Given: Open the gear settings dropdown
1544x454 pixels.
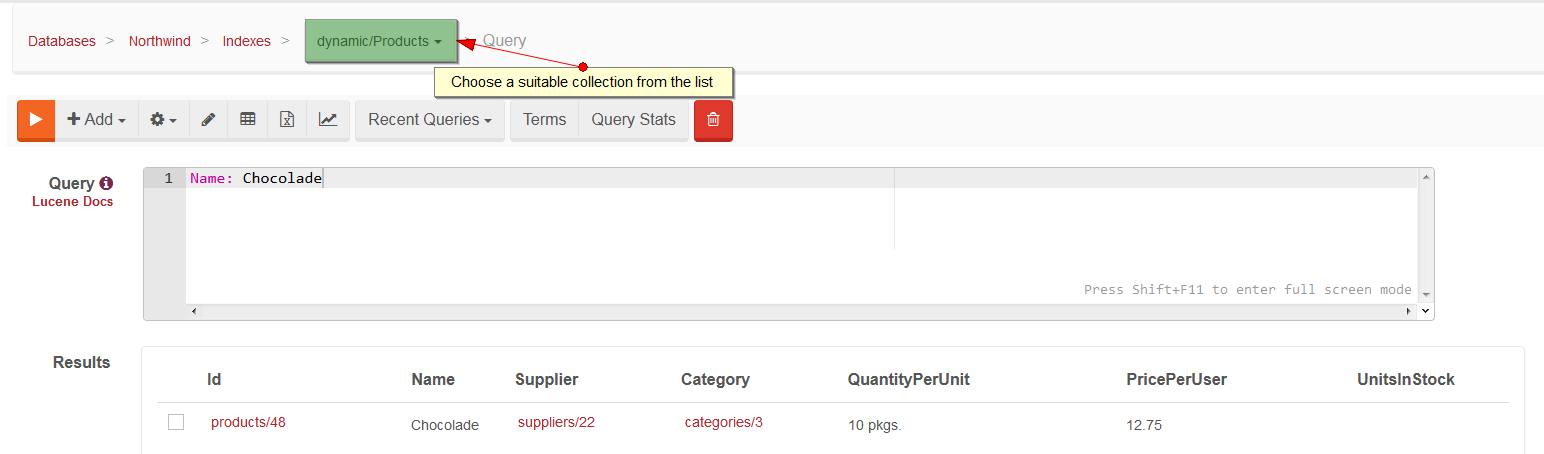Looking at the screenshot, I should tap(163, 120).
